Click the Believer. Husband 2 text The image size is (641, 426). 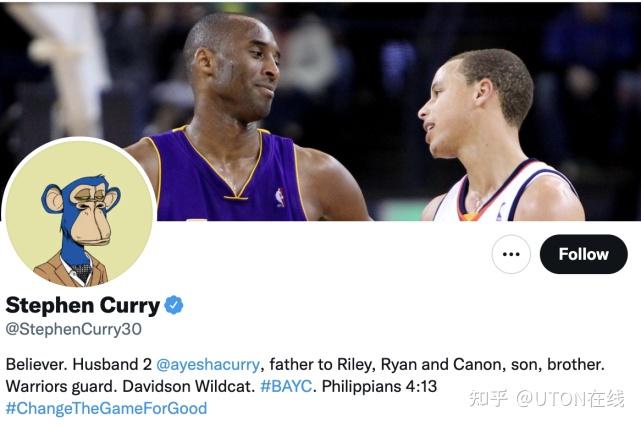[79, 364]
